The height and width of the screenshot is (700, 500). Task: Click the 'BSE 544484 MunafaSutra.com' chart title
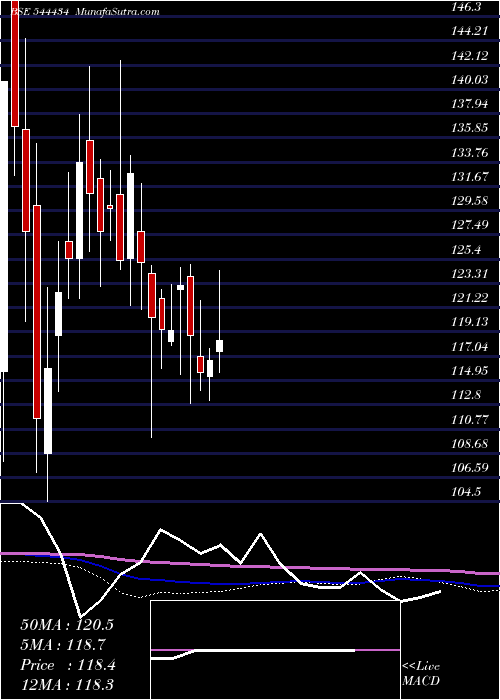[x=84, y=12]
